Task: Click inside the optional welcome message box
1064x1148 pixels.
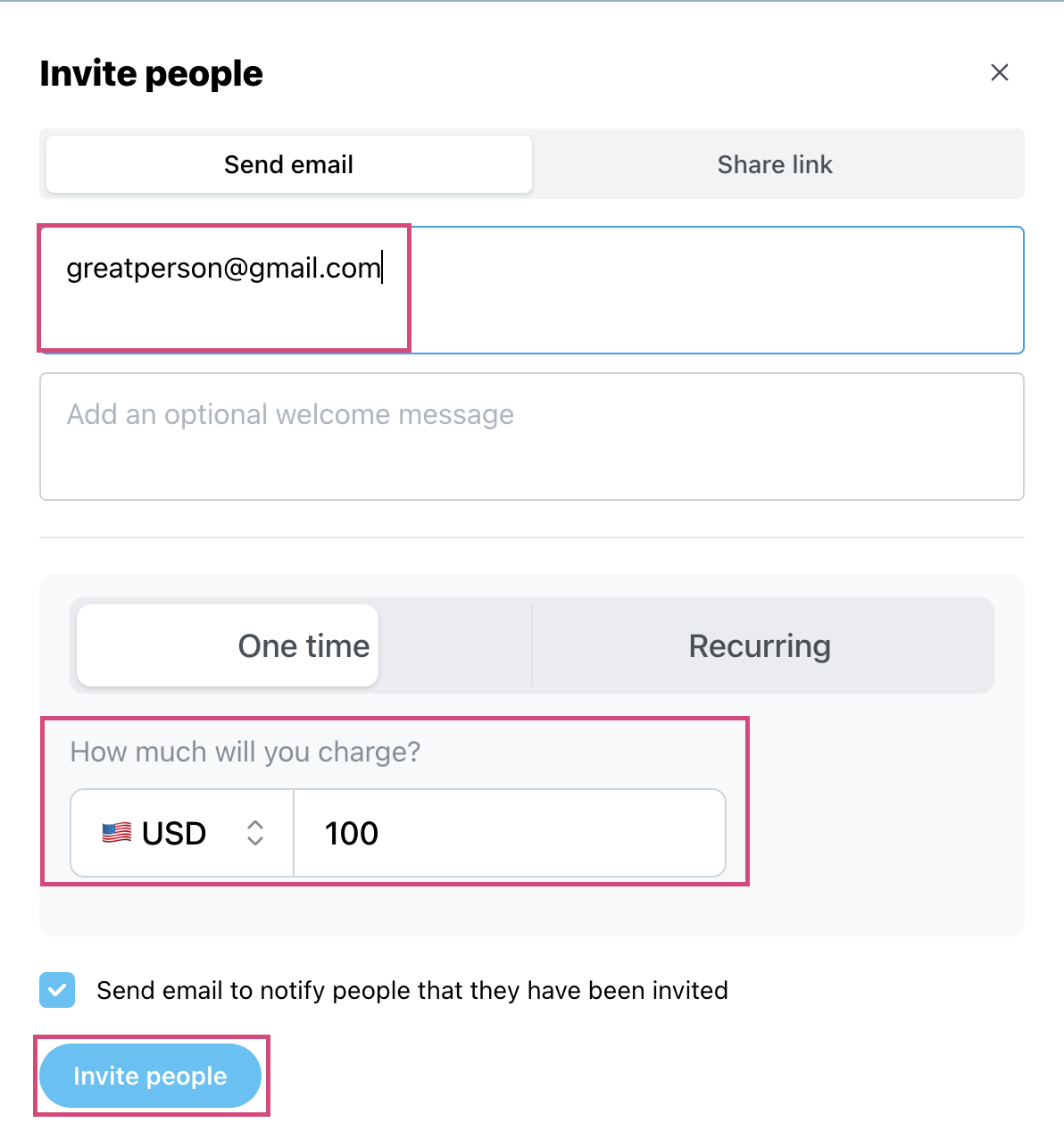Action: (532, 437)
